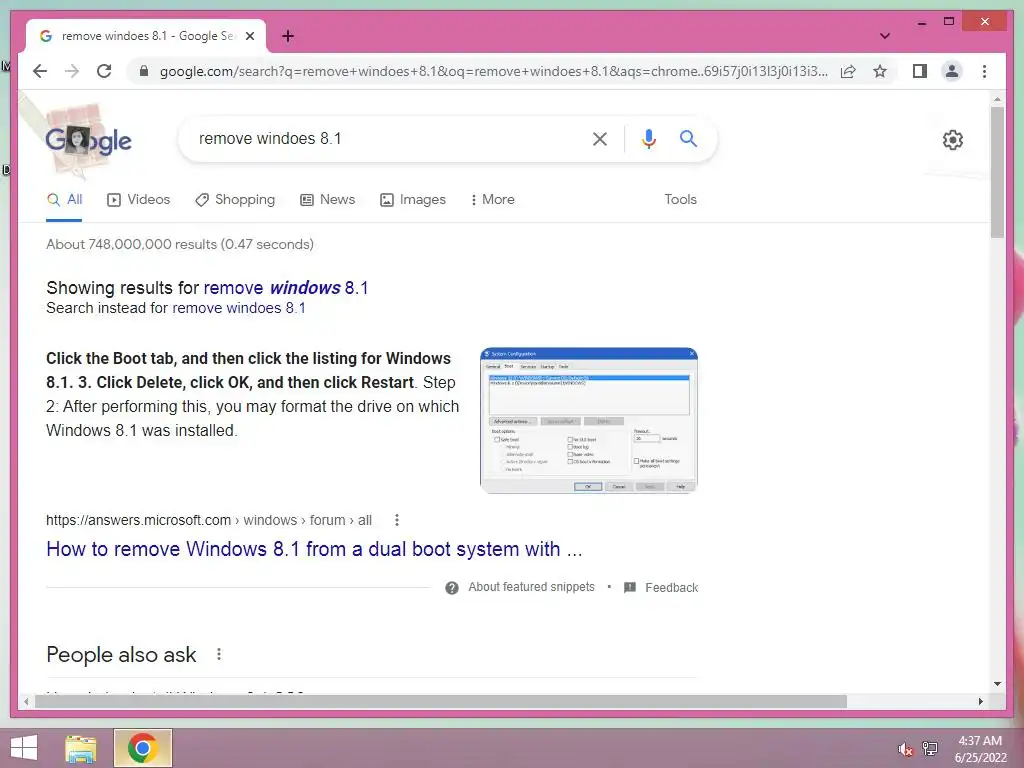
Task: Switch to Shopping results
Action: point(235,200)
